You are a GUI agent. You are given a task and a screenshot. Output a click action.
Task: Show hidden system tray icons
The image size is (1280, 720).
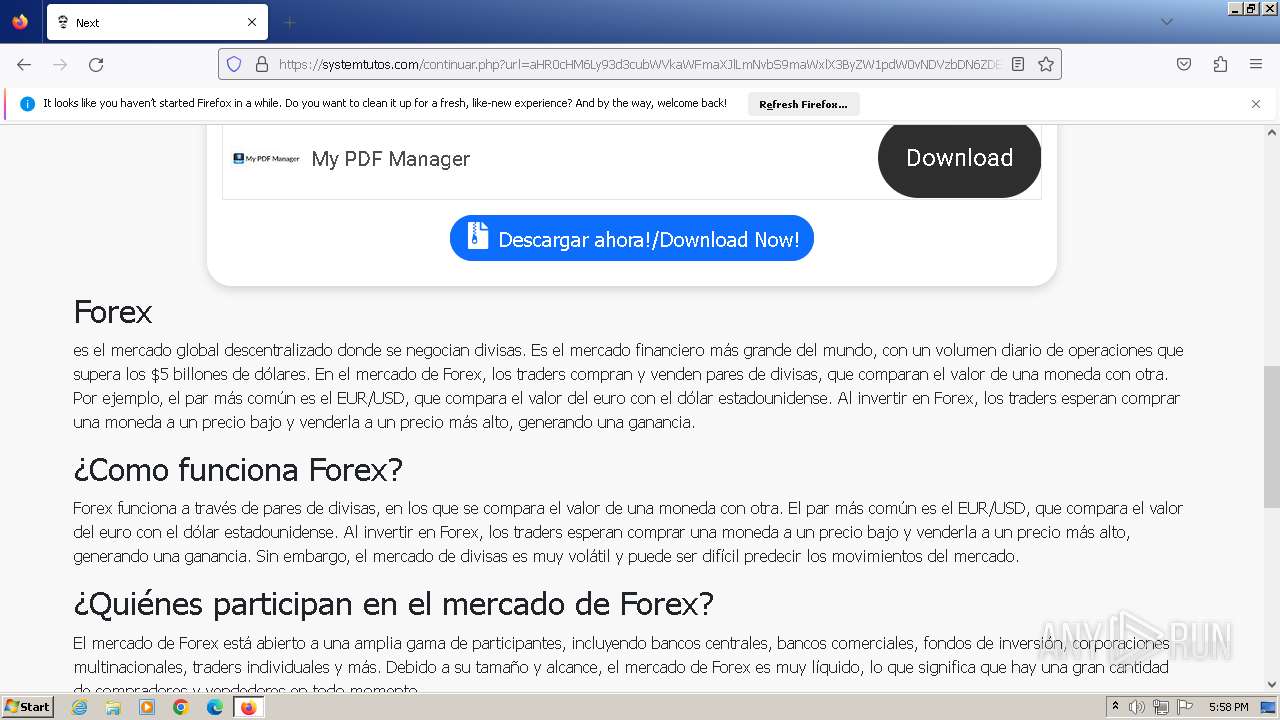pos(1115,707)
